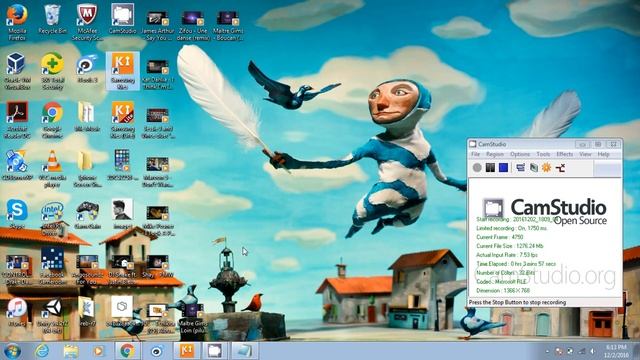The width and height of the screenshot is (640, 360).
Task: Select the CamStudio desktop shortcut
Action: click(x=122, y=19)
